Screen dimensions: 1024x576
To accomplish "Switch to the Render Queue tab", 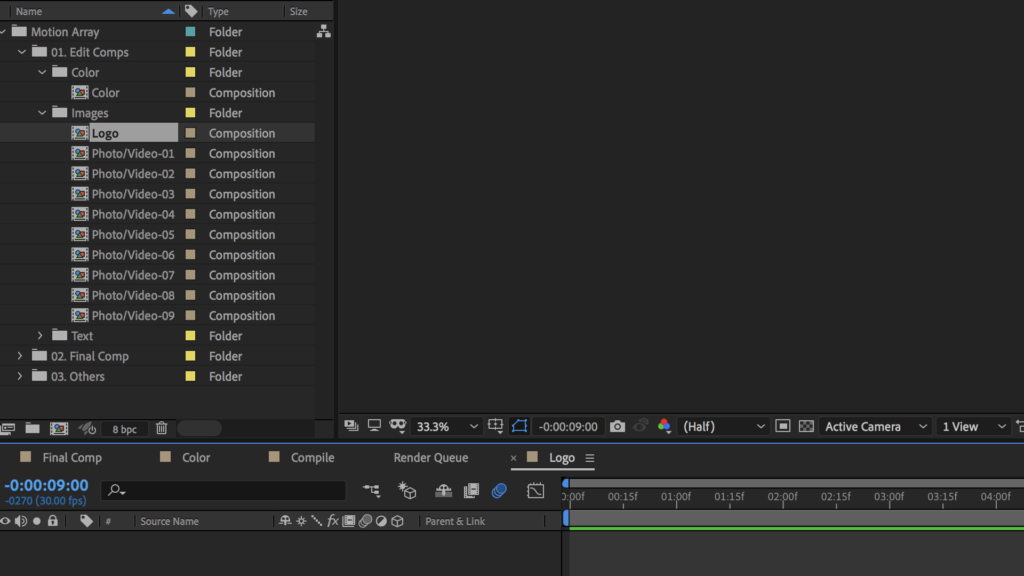I will click(x=430, y=458).
